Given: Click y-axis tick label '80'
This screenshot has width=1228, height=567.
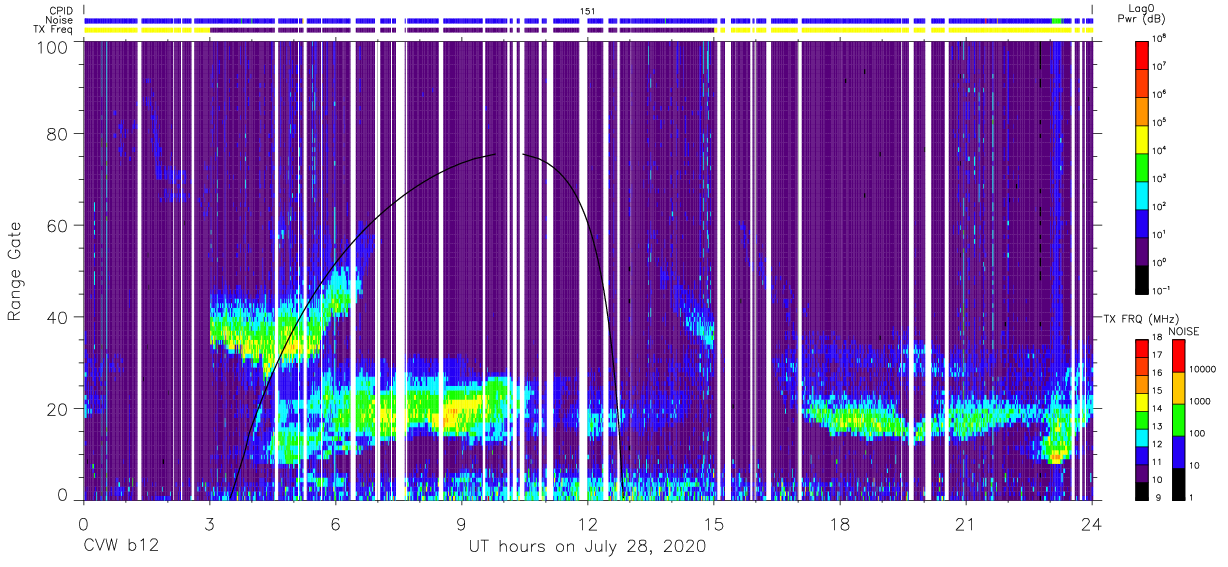Looking at the screenshot, I should [57, 133].
